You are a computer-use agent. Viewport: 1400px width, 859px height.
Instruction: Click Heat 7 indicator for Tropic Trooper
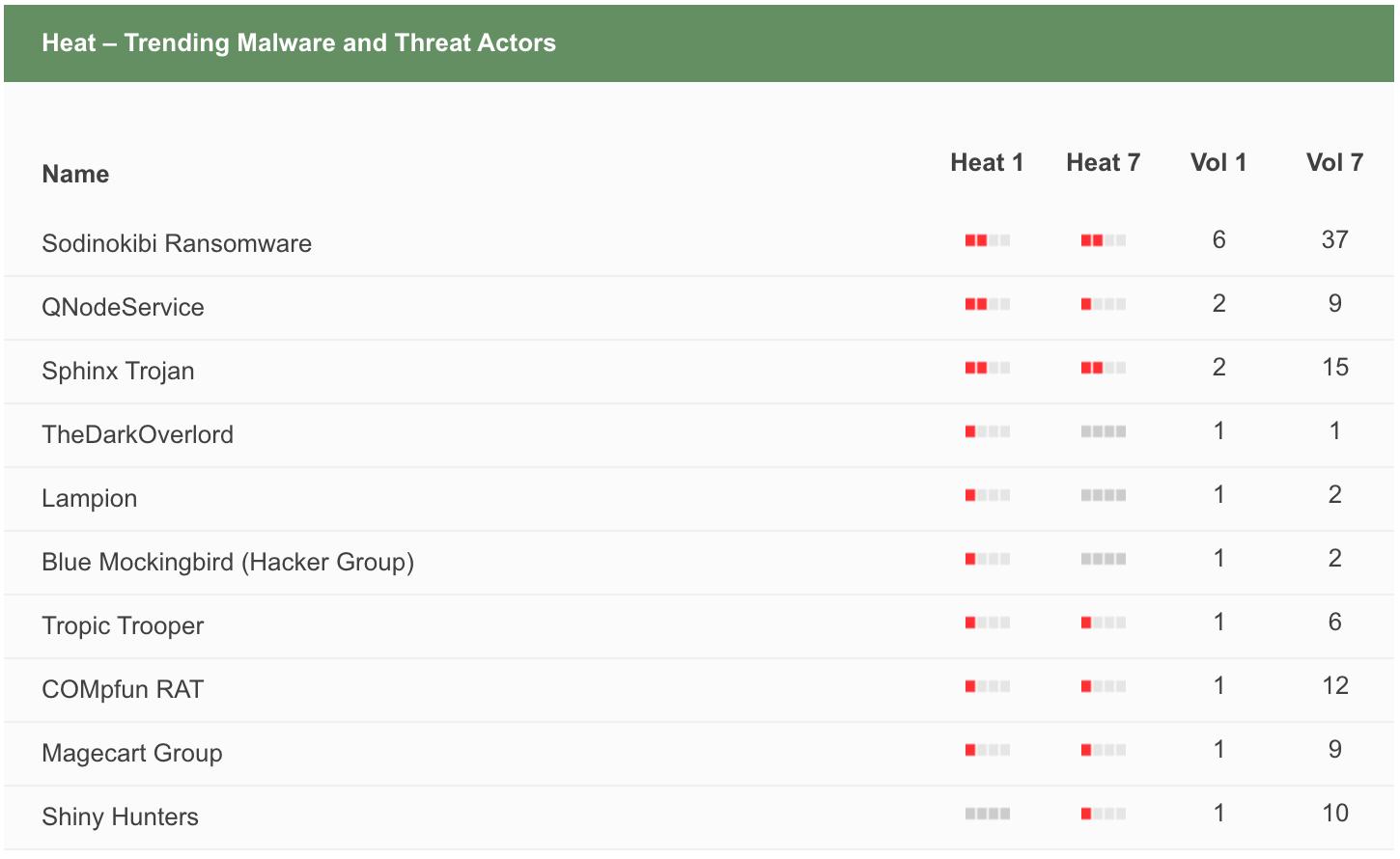1103,623
